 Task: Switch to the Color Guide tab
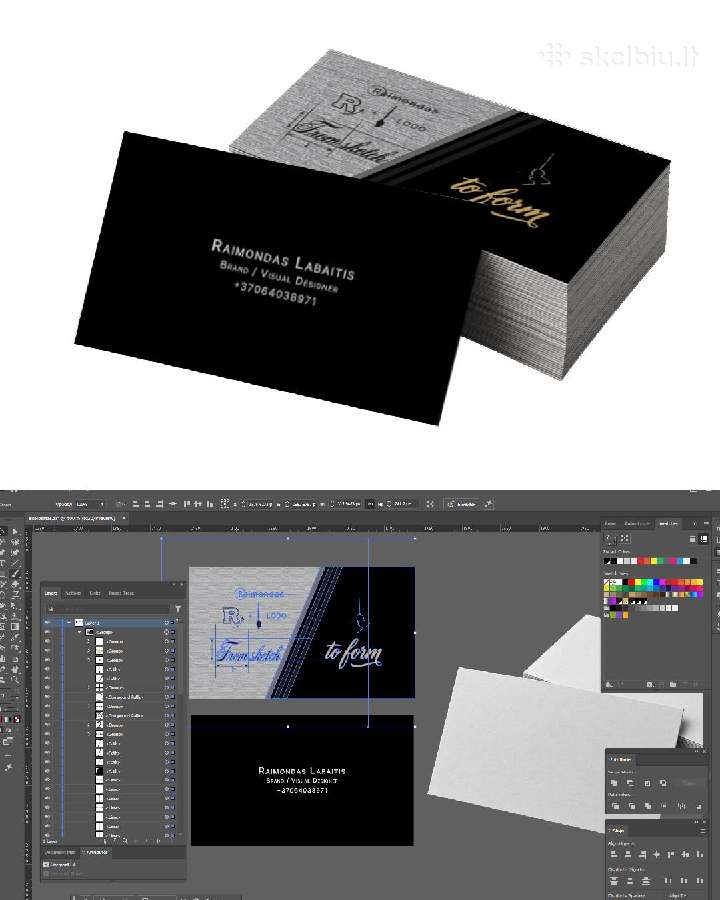coord(637,523)
